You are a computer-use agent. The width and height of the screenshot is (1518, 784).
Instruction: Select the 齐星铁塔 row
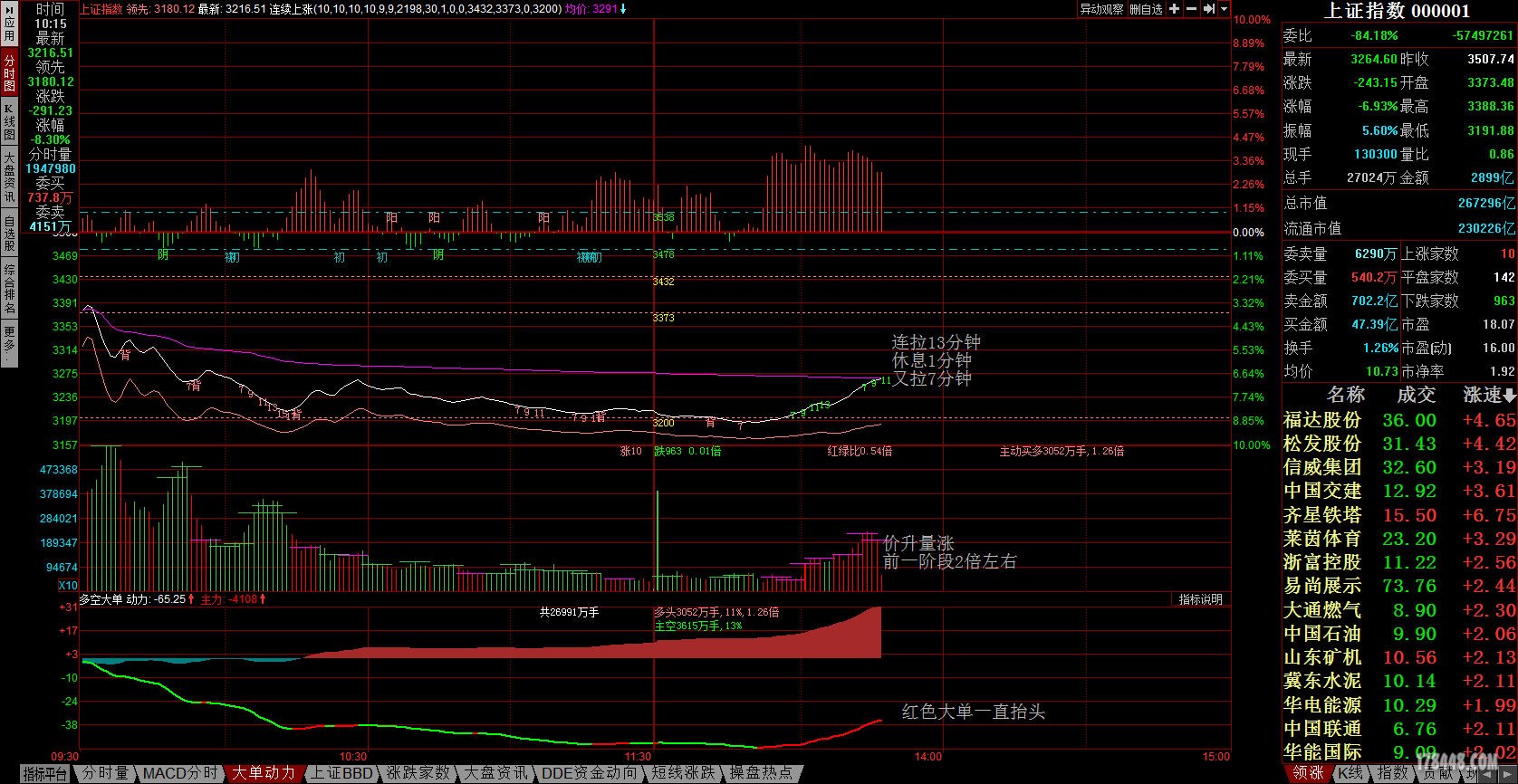pos(1399,515)
